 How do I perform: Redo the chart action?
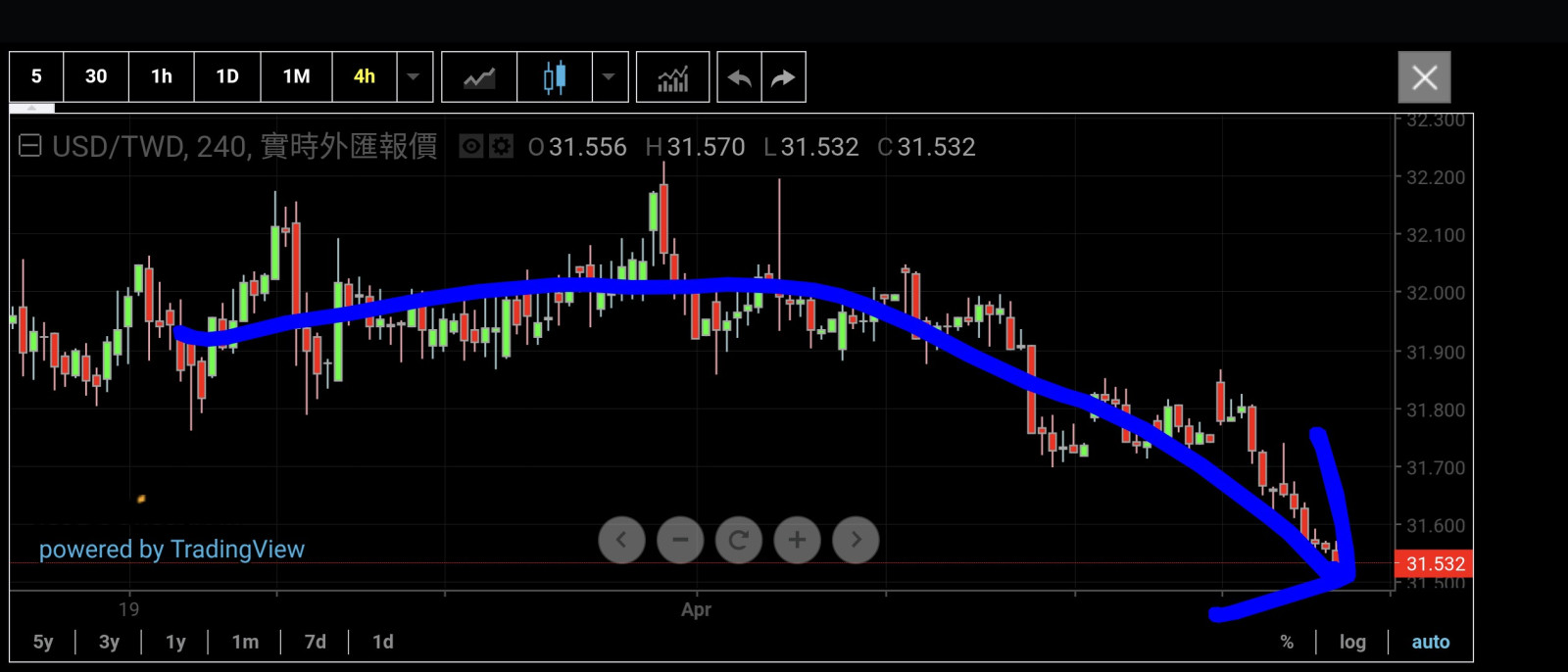pyautogui.click(x=783, y=77)
